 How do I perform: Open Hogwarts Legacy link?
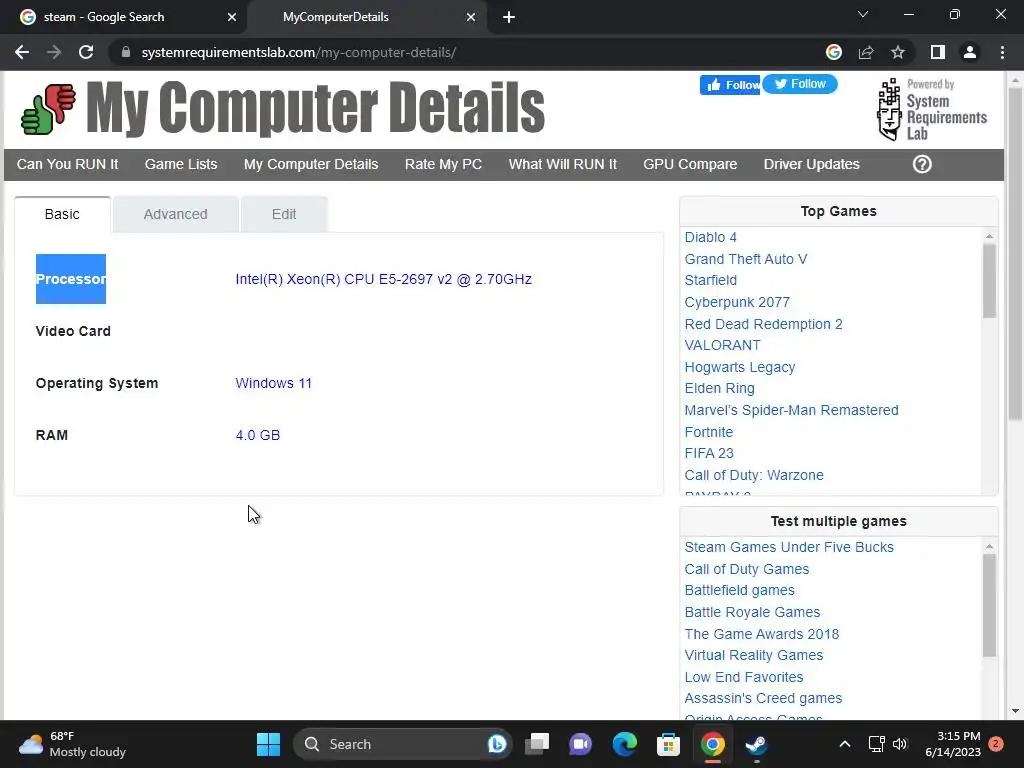click(740, 367)
